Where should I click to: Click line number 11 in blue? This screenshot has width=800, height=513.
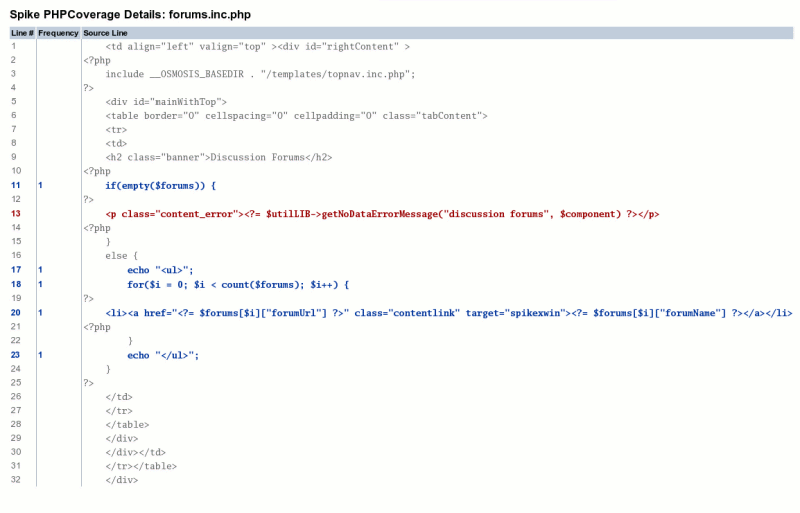16,185
